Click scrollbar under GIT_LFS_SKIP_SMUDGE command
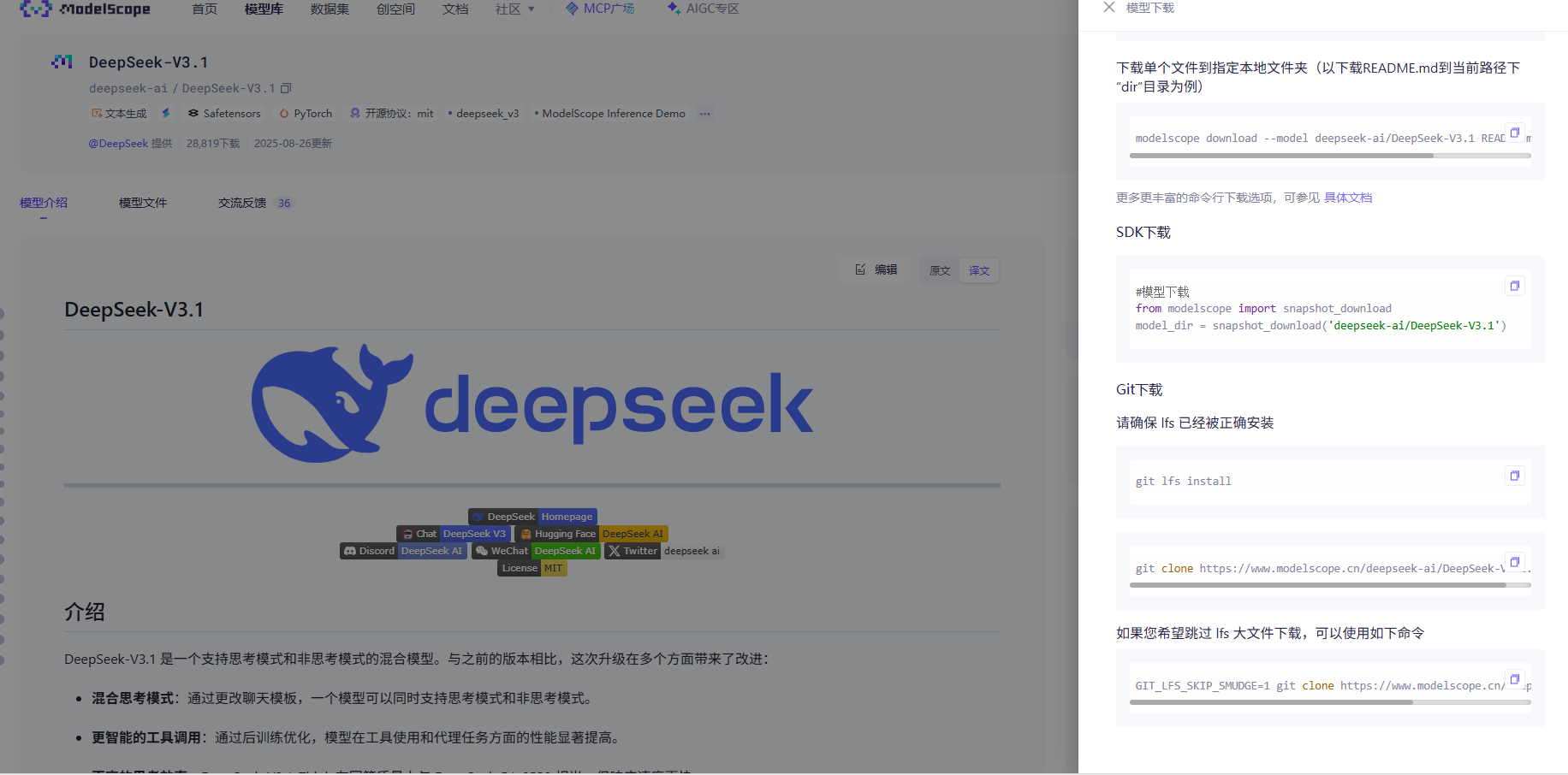Screen dimensions: 1568x775 [1271, 702]
